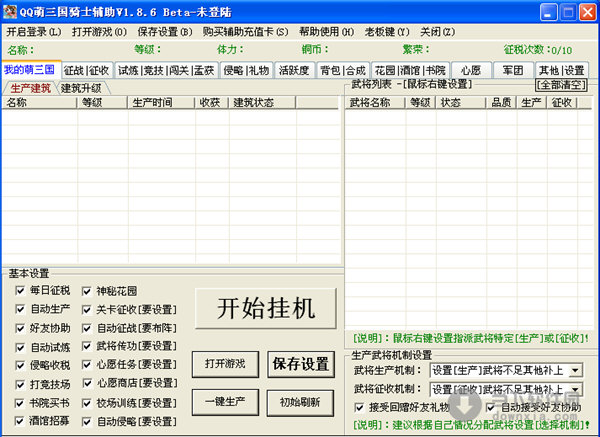Toggle the 神秘花园 checkbox
This screenshot has width=600, height=437.
(86, 291)
